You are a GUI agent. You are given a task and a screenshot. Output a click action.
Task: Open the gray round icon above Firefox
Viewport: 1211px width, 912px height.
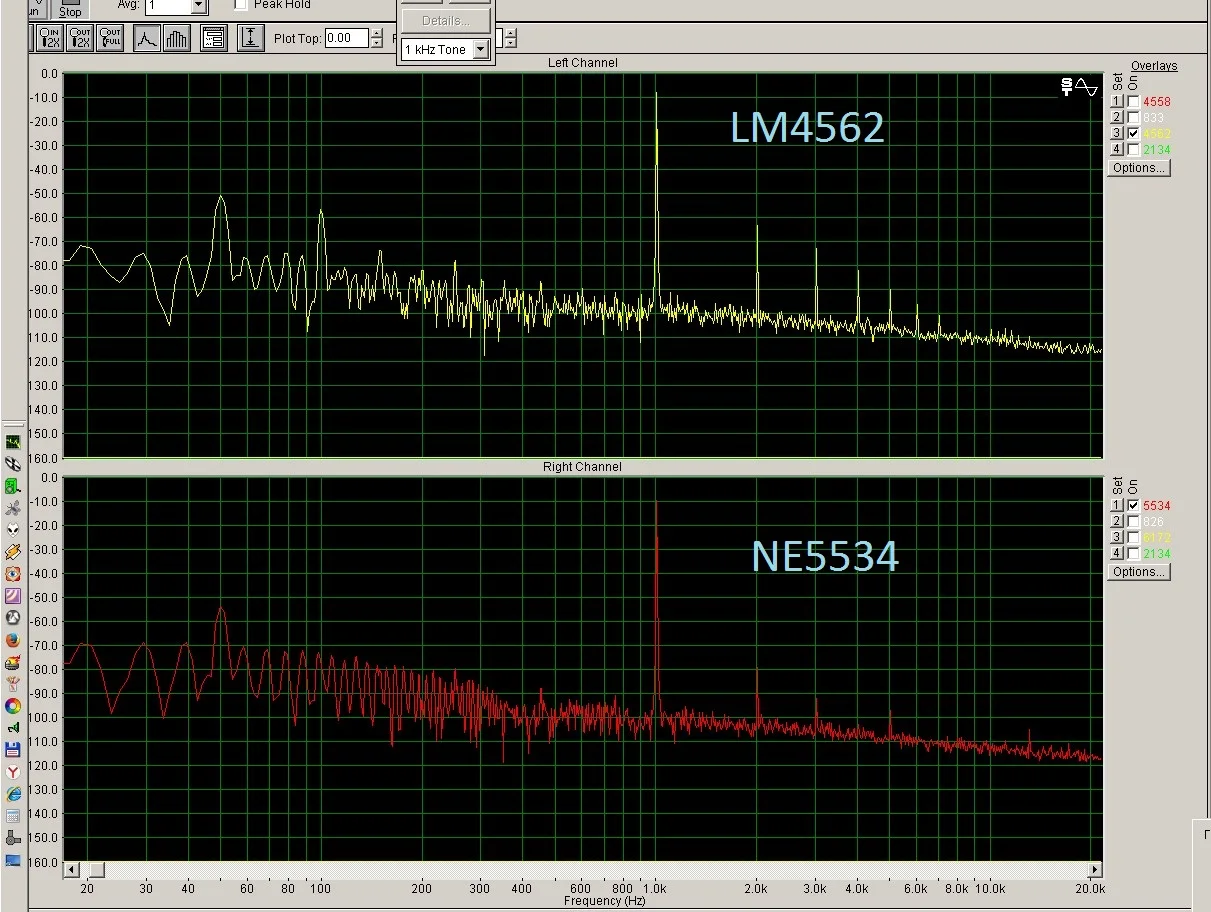13,618
